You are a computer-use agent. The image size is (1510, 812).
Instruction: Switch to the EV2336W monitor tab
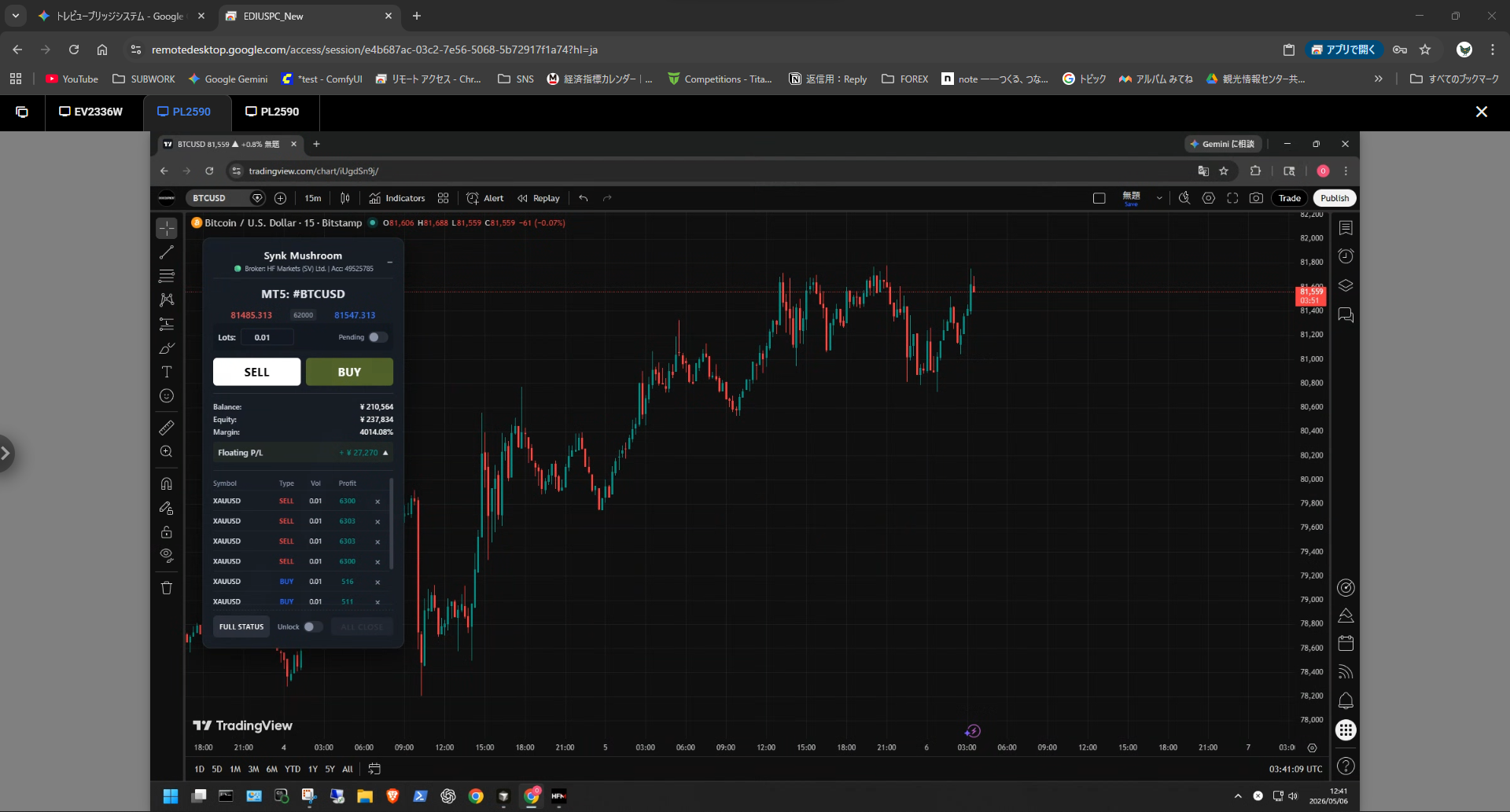(91, 112)
